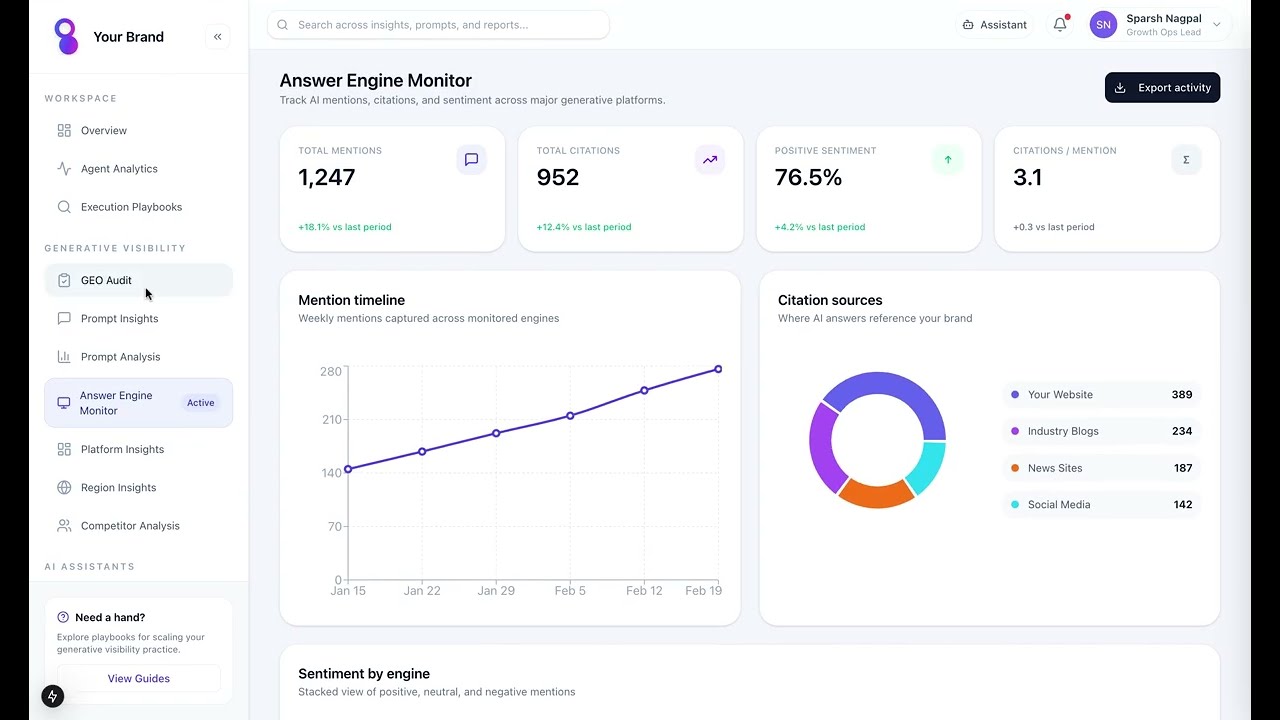Screen dimensions: 1280x720
Task: Click the 76.5% sentiment value
Action: pyautogui.click(x=808, y=178)
